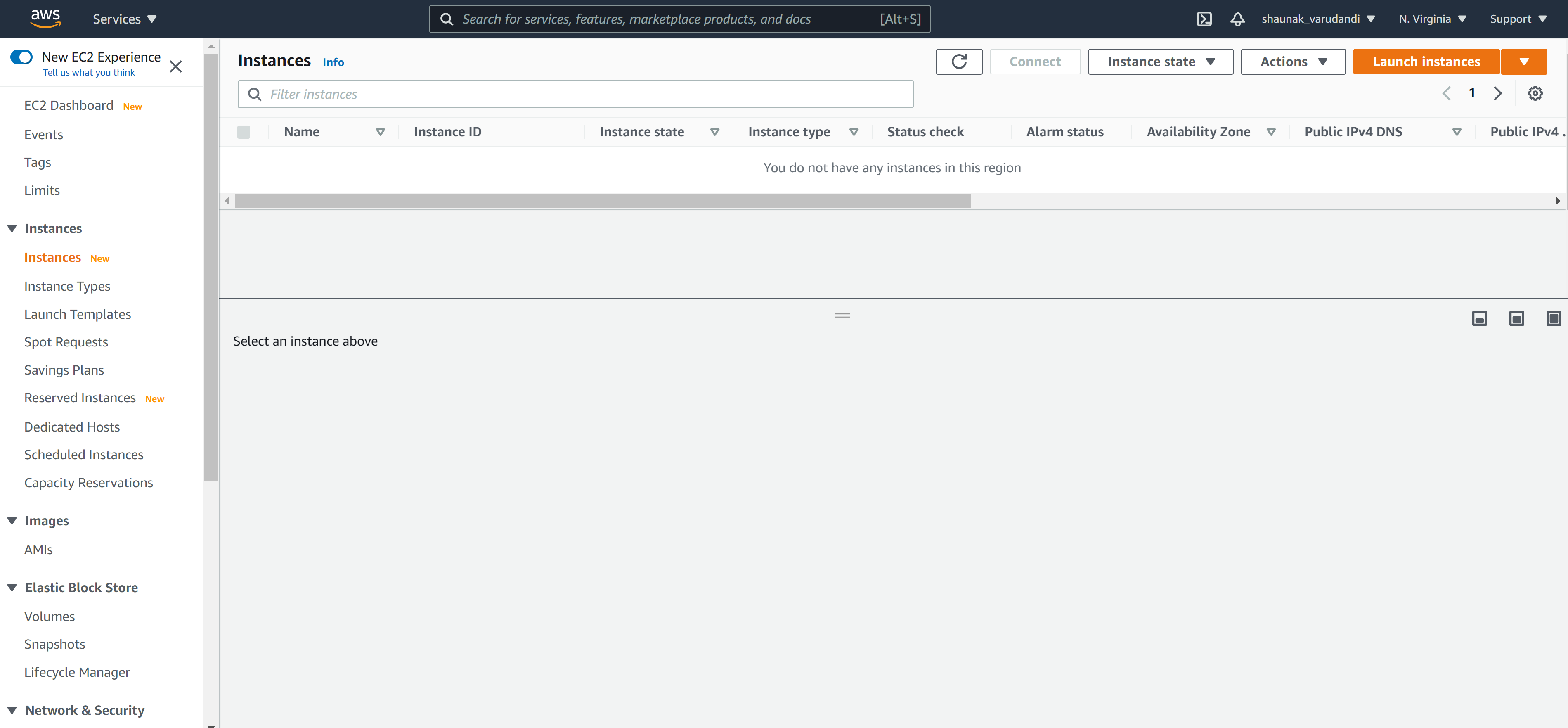Open the Actions dropdown menu
Image resolution: width=1568 pixels, height=728 pixels.
tap(1292, 62)
